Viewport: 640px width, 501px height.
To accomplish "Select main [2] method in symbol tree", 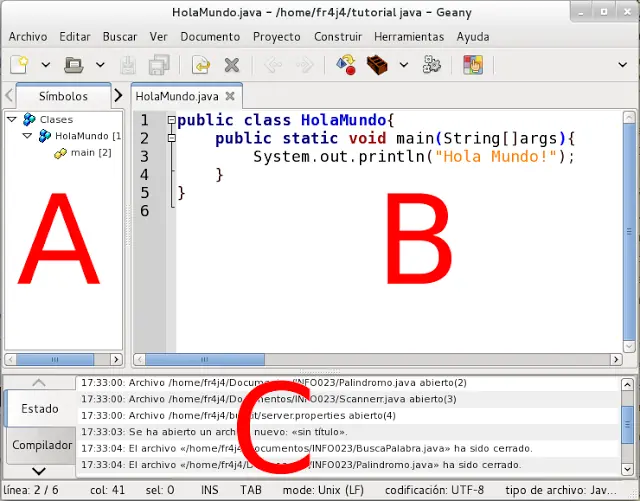I will [91, 153].
